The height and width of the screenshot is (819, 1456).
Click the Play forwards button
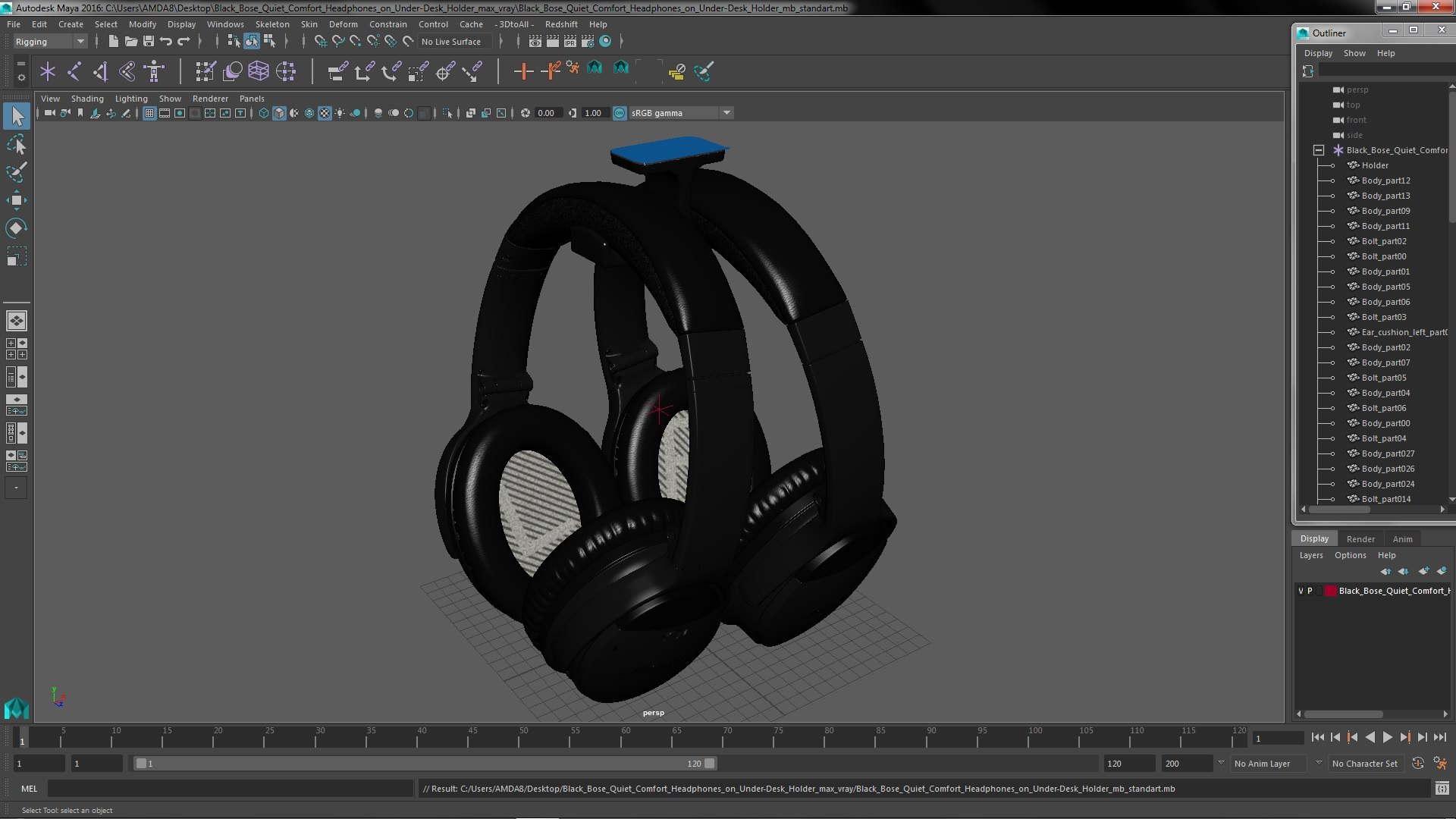[1388, 737]
